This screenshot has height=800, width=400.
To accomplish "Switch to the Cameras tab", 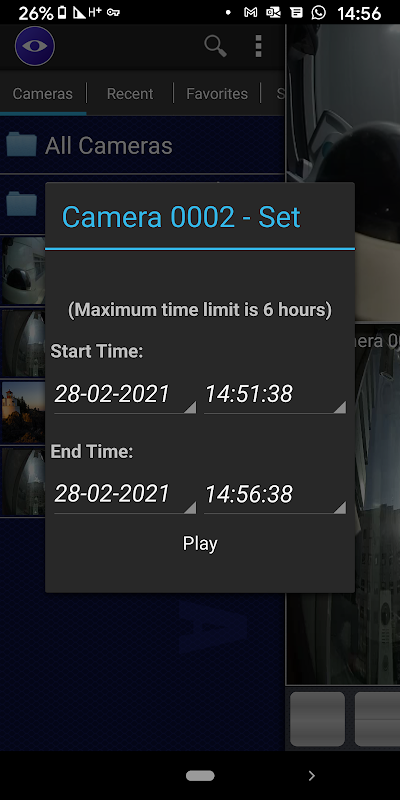I will tap(43, 94).
